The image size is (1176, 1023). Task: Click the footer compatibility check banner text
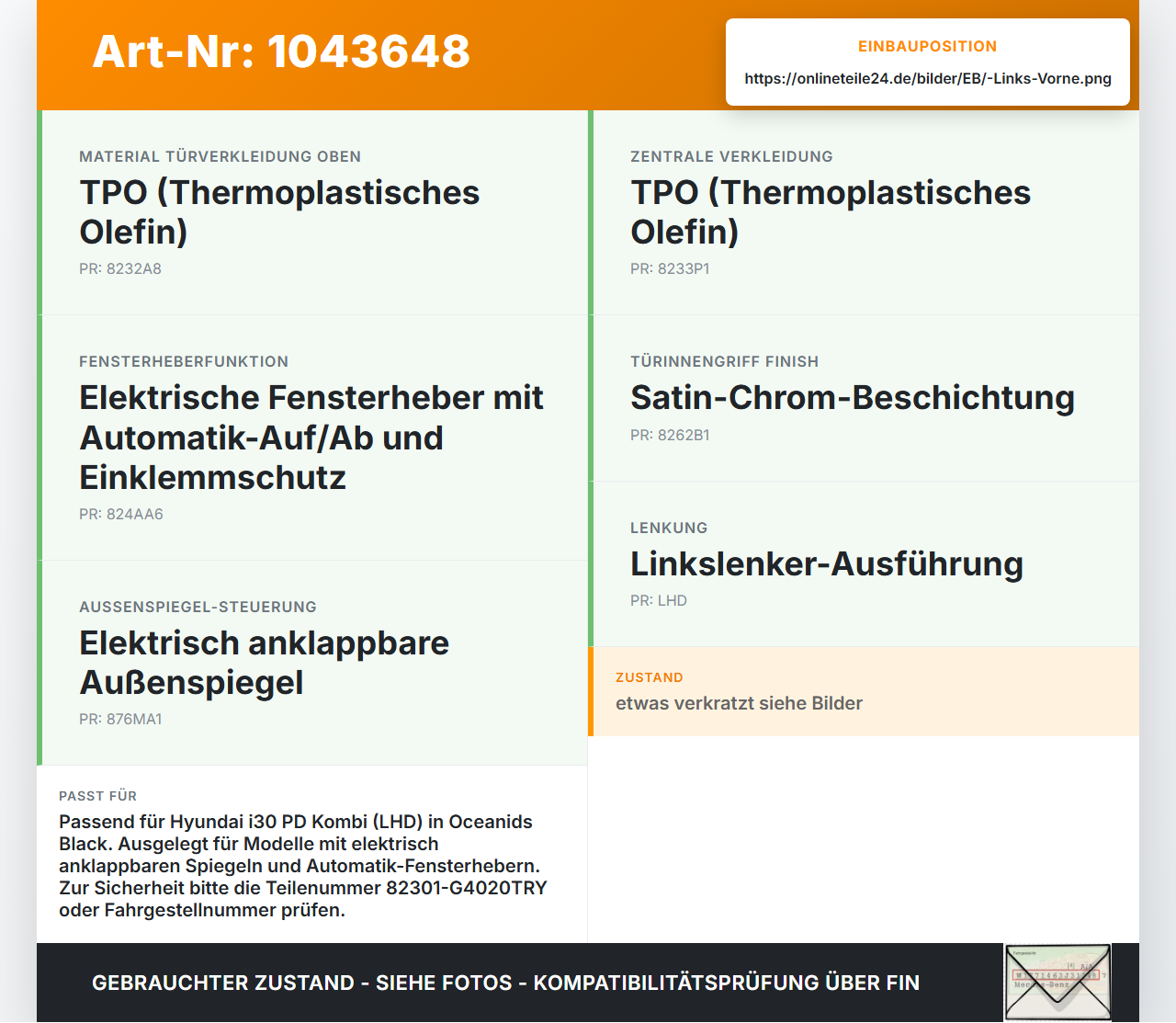pyautogui.click(x=505, y=983)
